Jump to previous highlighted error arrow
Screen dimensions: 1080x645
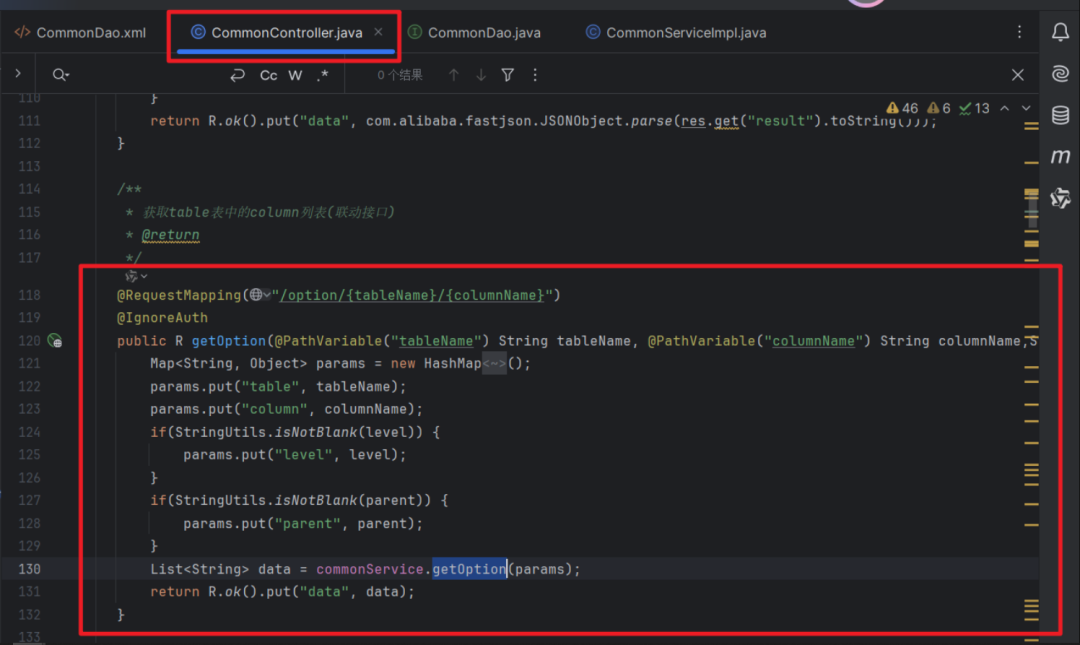[x=1005, y=108]
